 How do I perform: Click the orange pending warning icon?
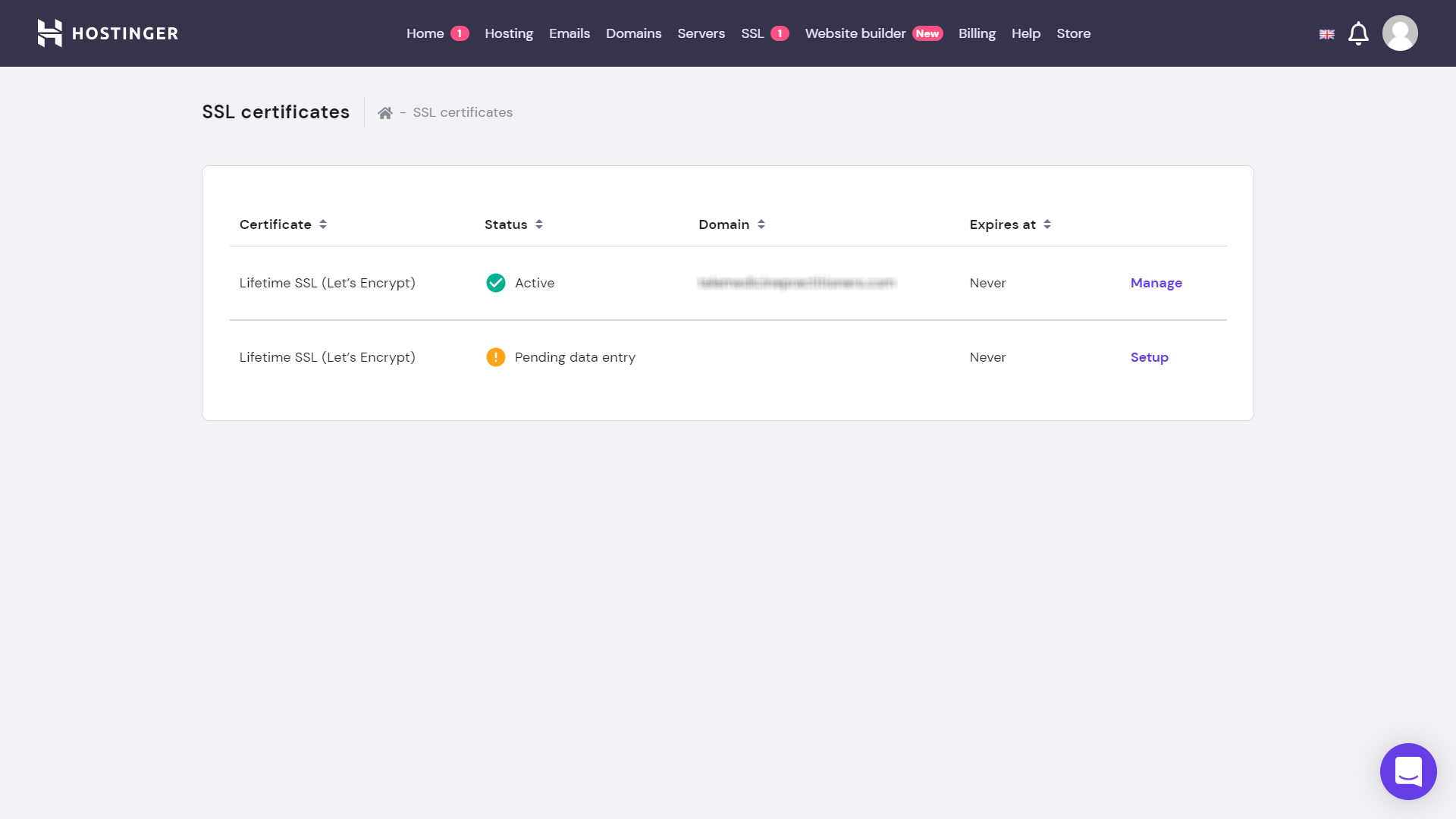496,357
